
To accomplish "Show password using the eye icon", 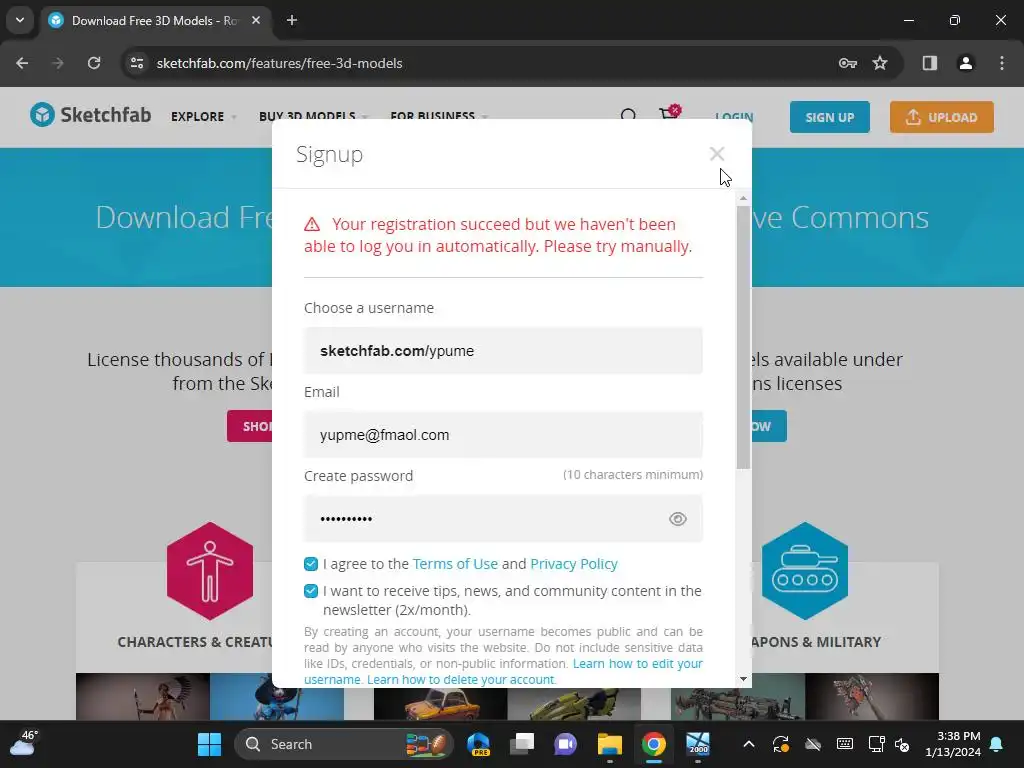I will coord(677,519).
